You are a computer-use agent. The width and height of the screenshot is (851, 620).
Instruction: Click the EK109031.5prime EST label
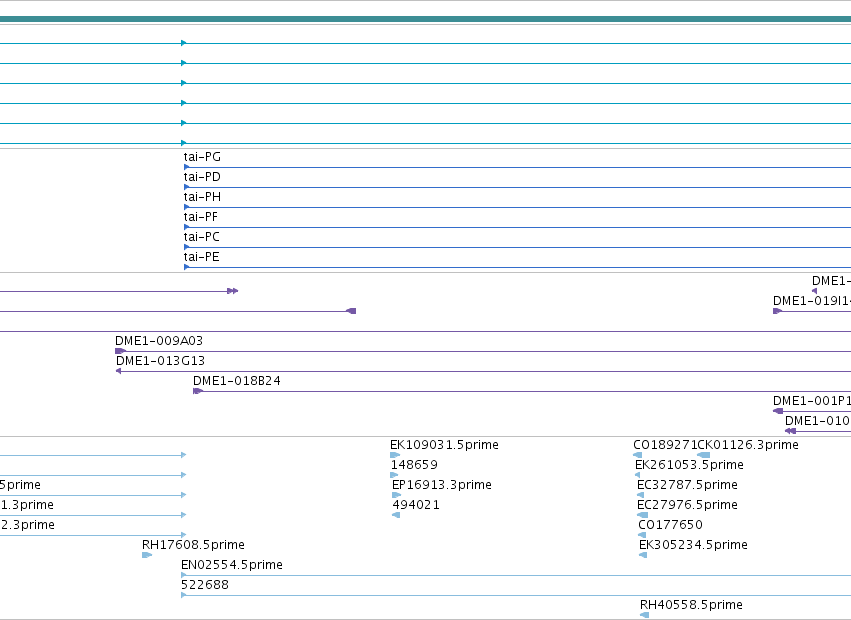point(444,445)
